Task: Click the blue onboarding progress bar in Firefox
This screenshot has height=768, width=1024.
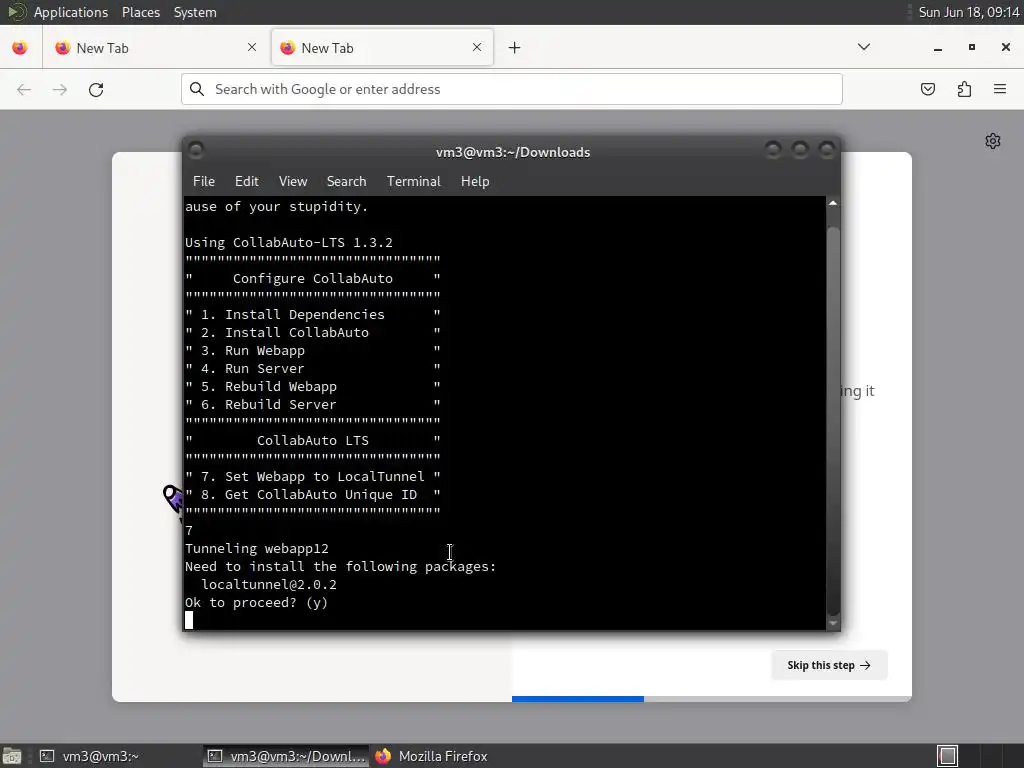Action: 577,699
